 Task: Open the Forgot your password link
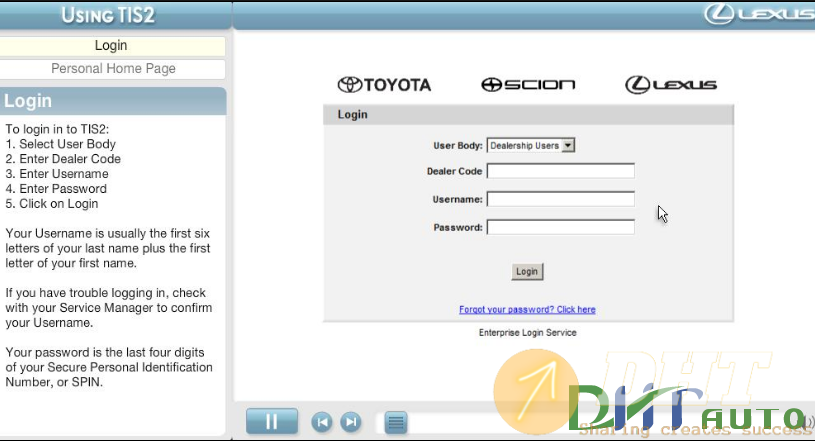527,309
